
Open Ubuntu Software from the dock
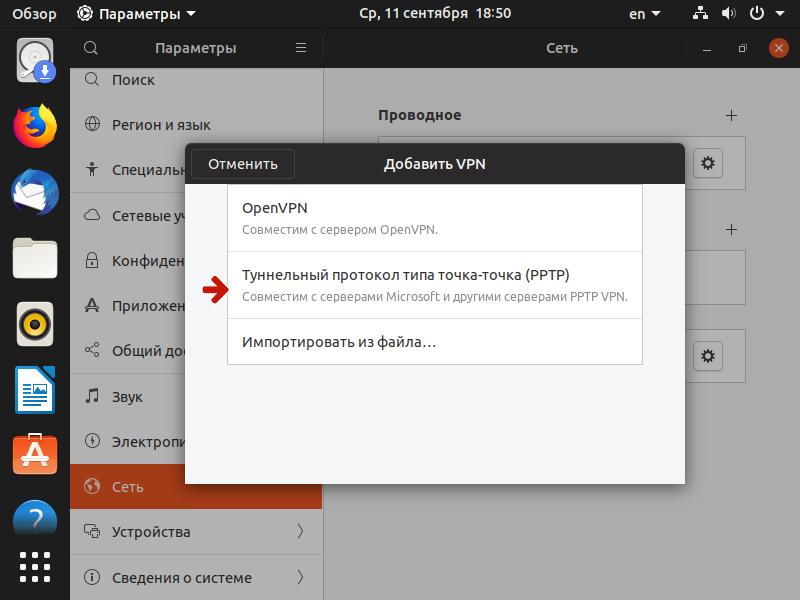(x=34, y=455)
